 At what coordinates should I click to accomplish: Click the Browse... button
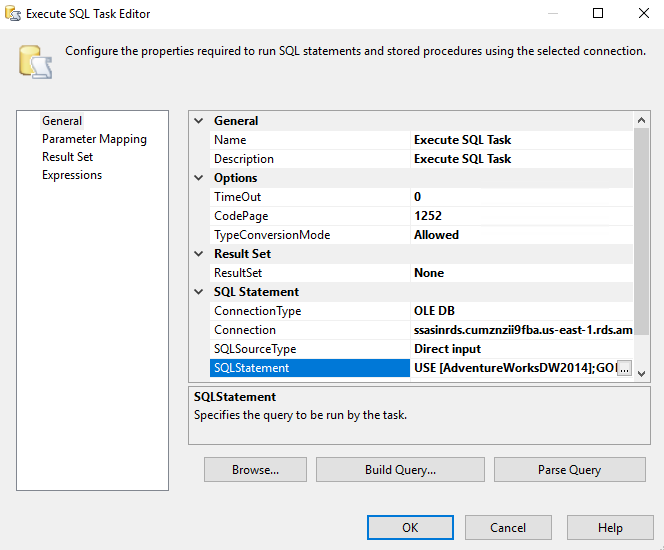[x=255, y=470]
